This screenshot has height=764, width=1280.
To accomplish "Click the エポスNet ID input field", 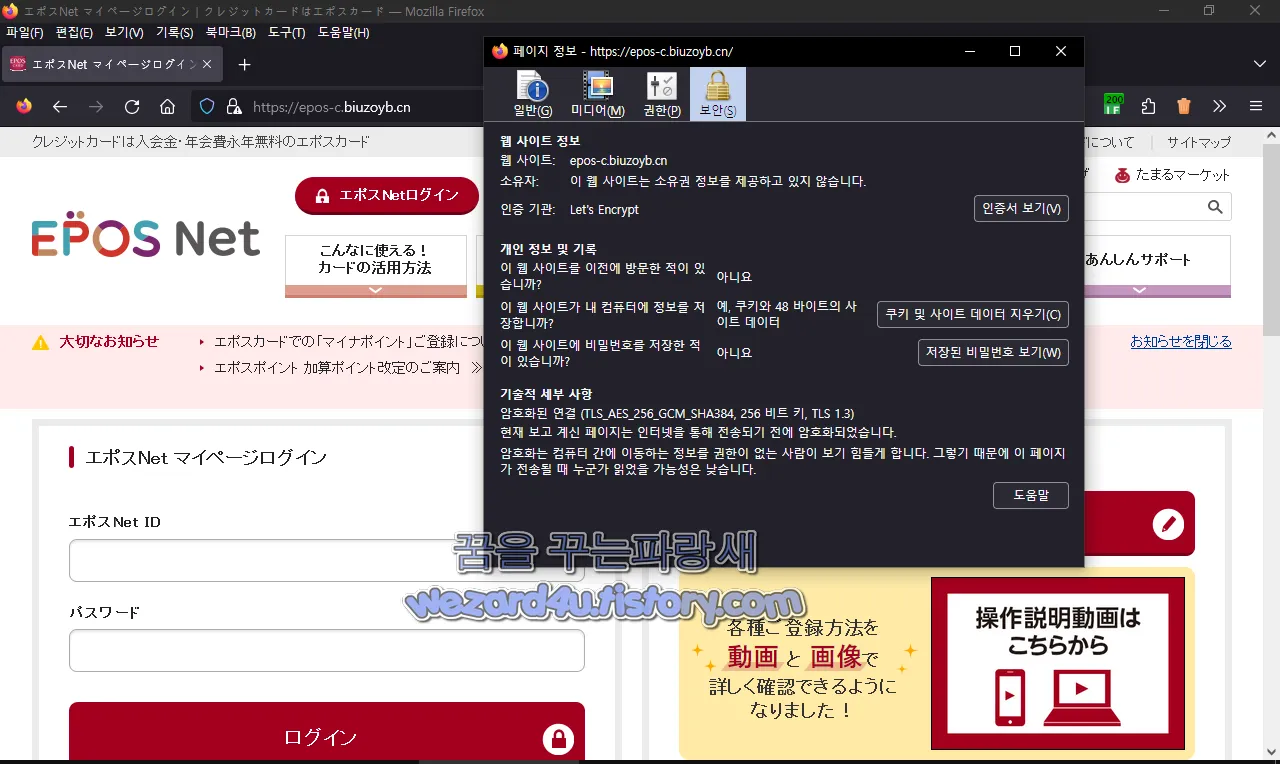I will [326, 560].
